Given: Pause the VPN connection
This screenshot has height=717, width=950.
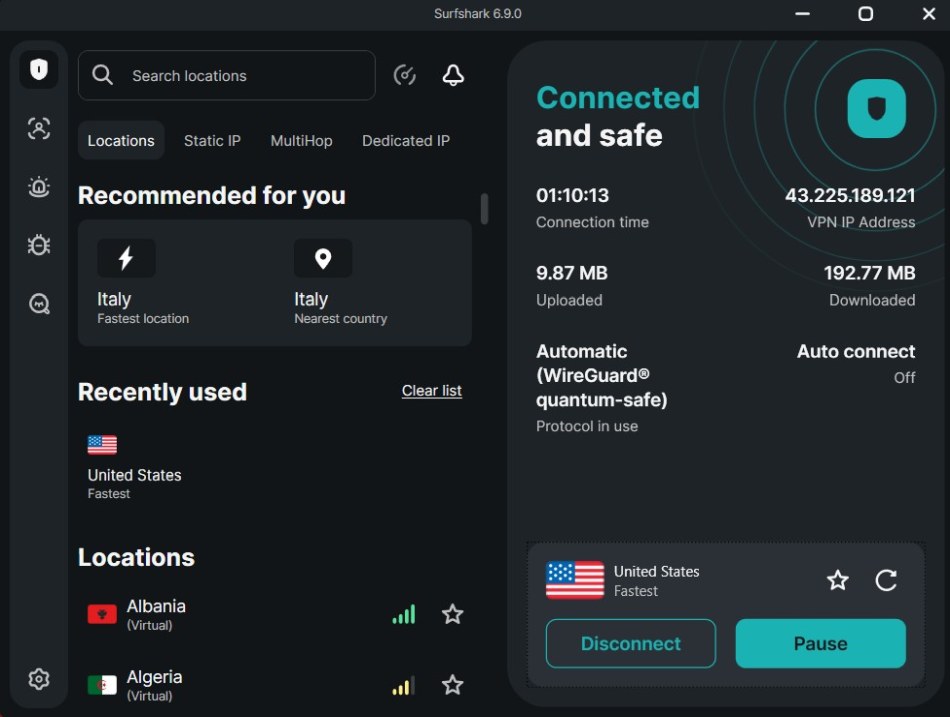Looking at the screenshot, I should click(x=820, y=644).
